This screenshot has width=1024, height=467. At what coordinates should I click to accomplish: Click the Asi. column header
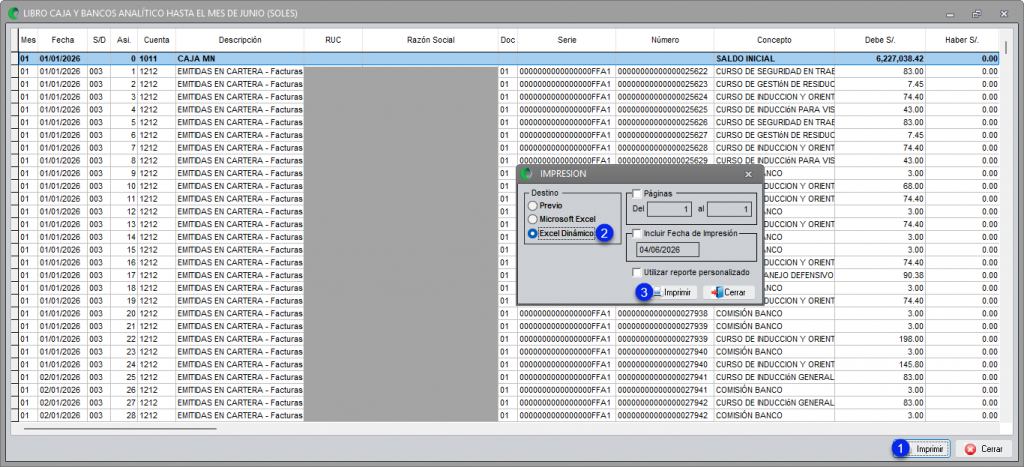(124, 40)
